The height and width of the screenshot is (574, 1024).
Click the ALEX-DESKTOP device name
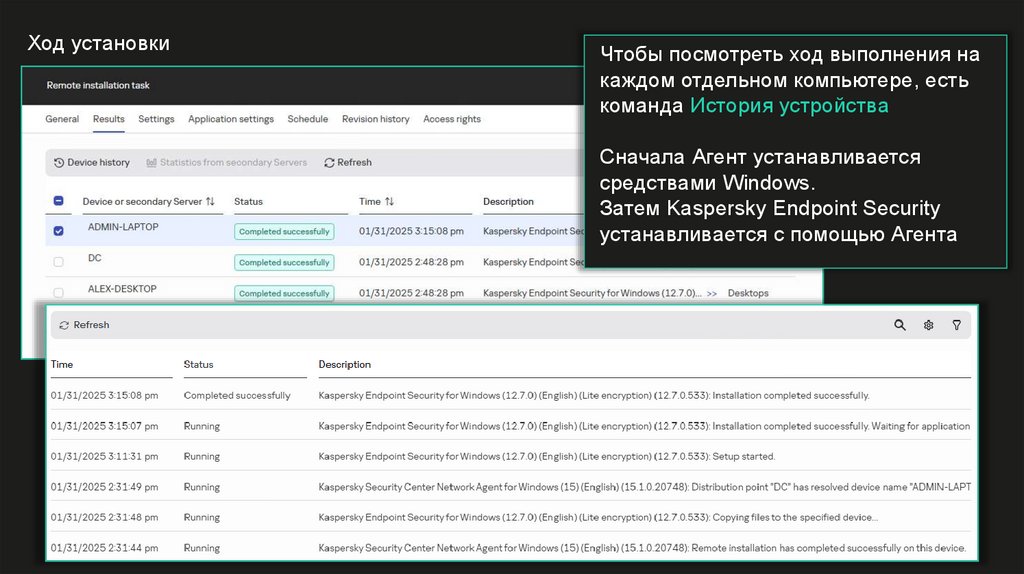coord(122,289)
